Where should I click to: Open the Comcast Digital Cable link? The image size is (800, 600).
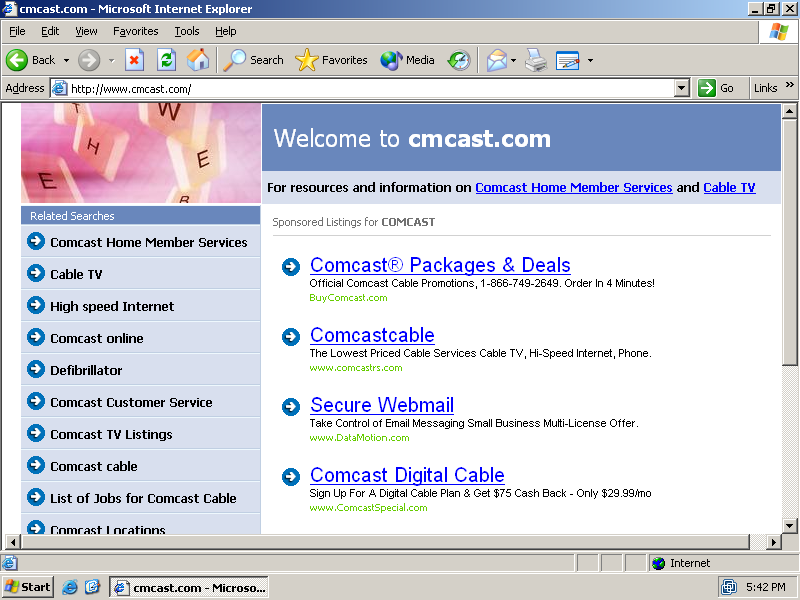coord(407,475)
